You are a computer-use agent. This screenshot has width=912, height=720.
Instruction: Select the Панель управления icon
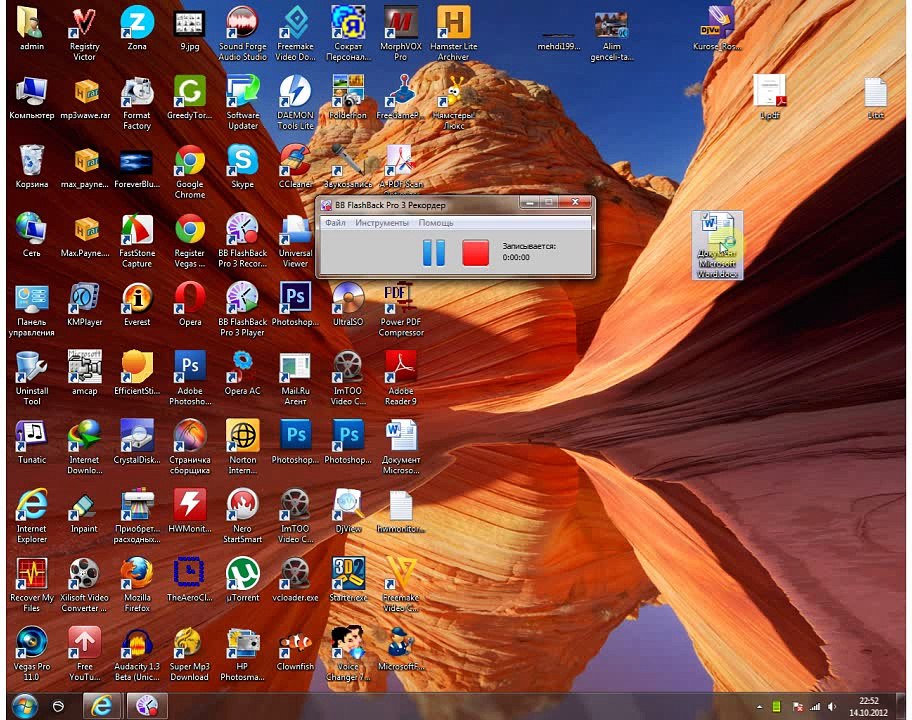(x=31, y=311)
